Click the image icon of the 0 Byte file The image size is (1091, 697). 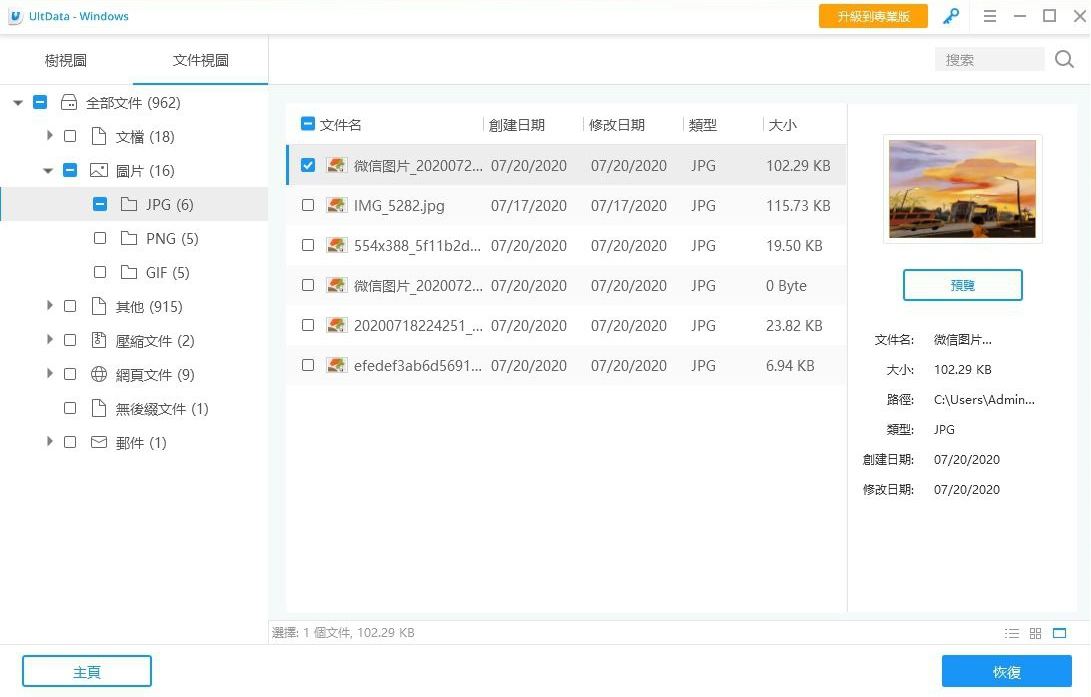pos(337,285)
